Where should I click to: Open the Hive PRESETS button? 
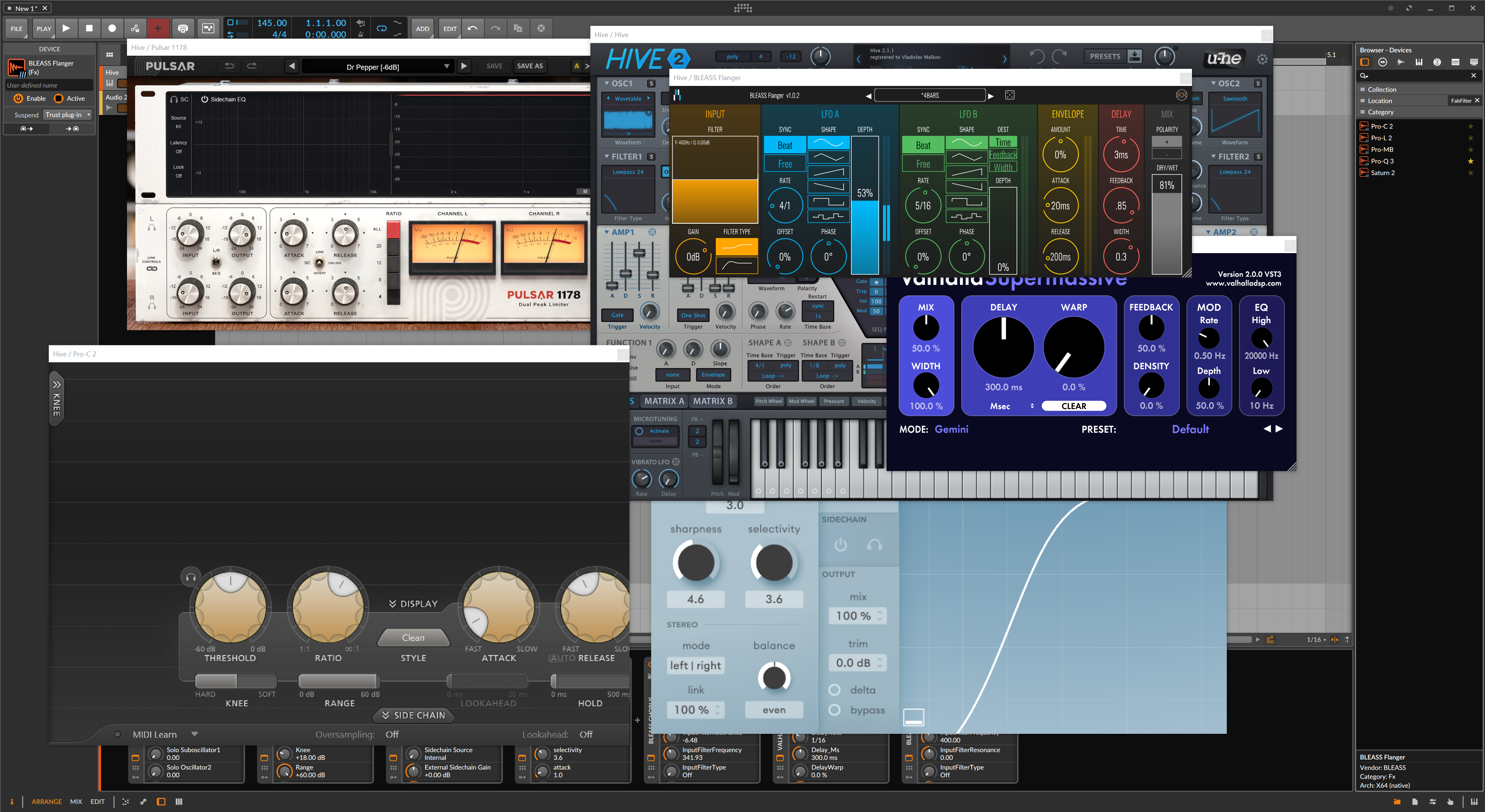tap(1105, 56)
